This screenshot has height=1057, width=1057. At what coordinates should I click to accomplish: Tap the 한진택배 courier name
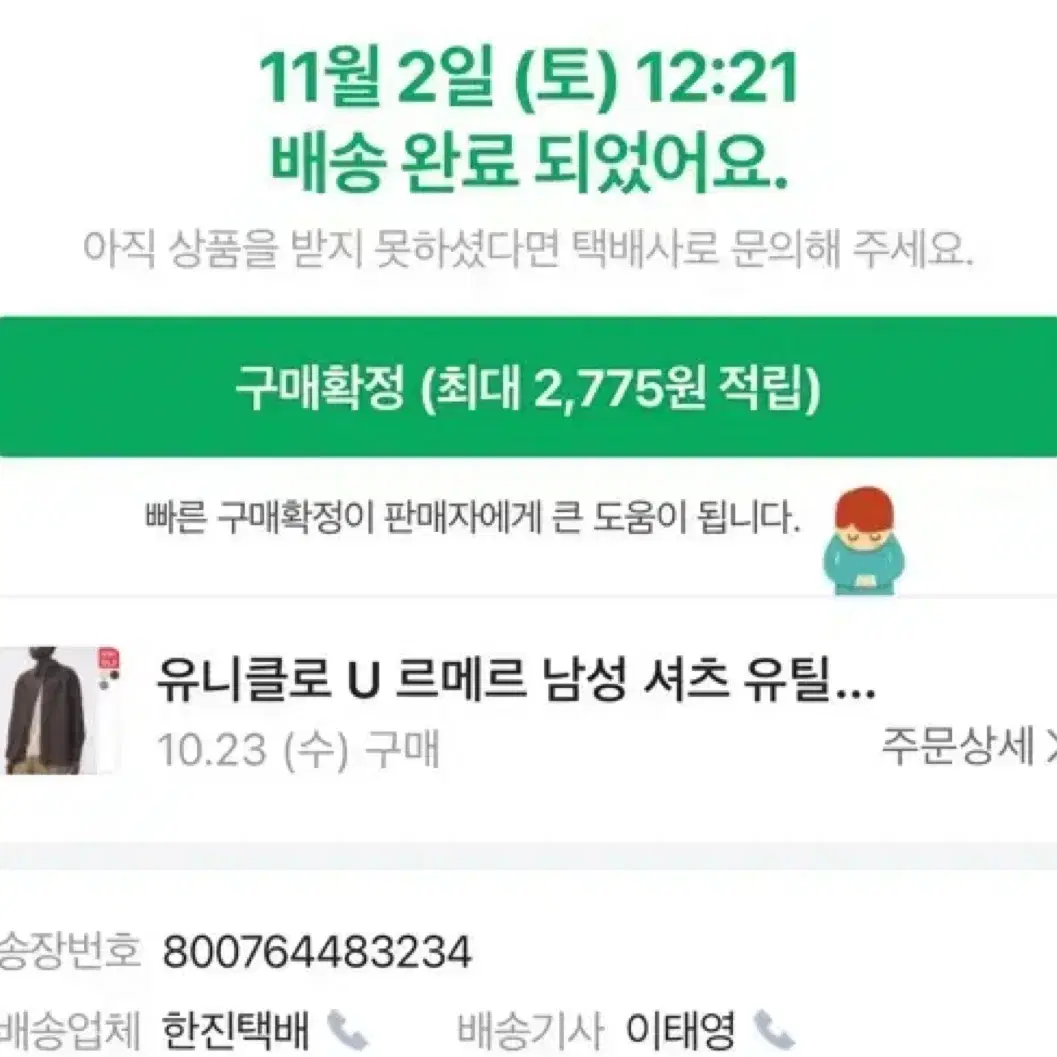click(236, 1029)
